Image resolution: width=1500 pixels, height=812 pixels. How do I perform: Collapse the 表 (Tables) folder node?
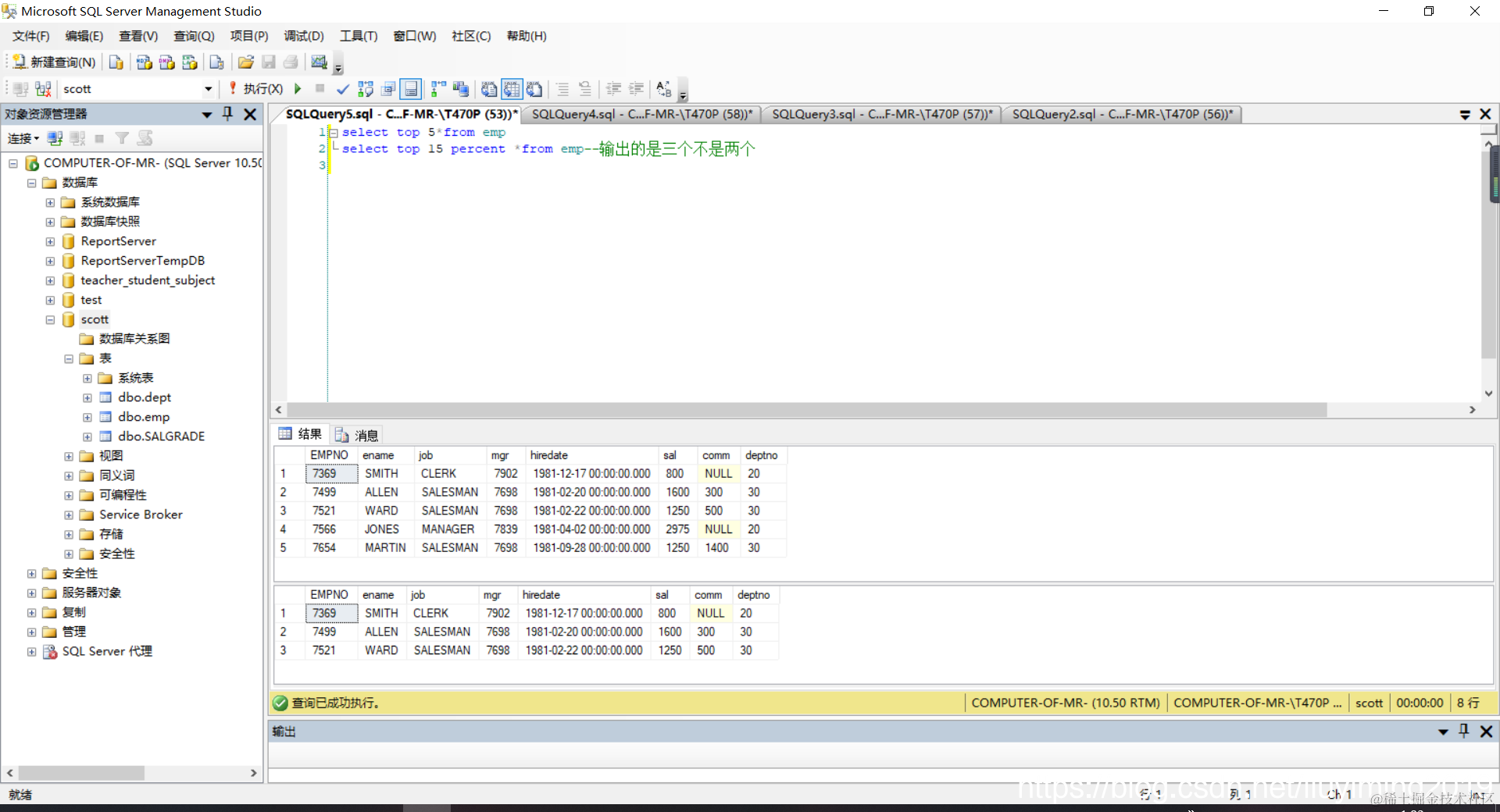pos(69,359)
